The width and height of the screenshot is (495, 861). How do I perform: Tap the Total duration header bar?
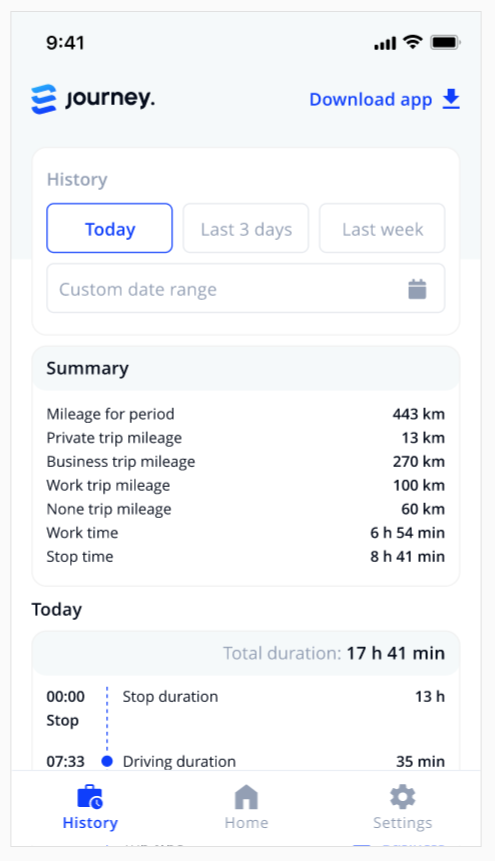246,653
